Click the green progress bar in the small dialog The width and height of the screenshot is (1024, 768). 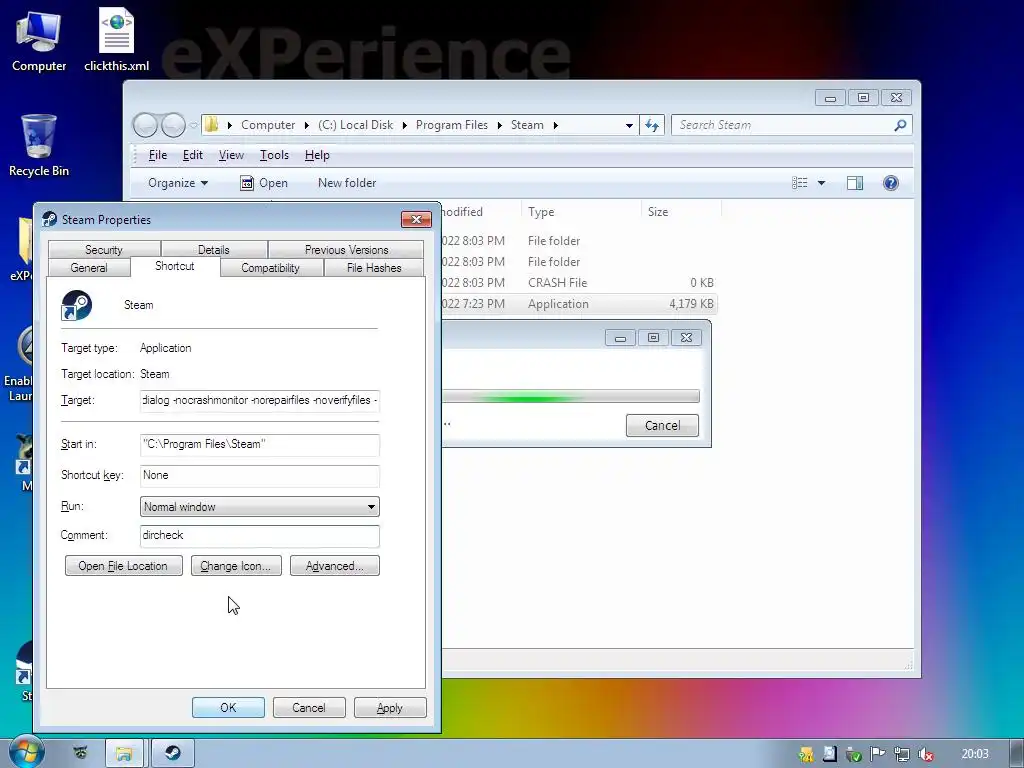pyautogui.click(x=571, y=396)
